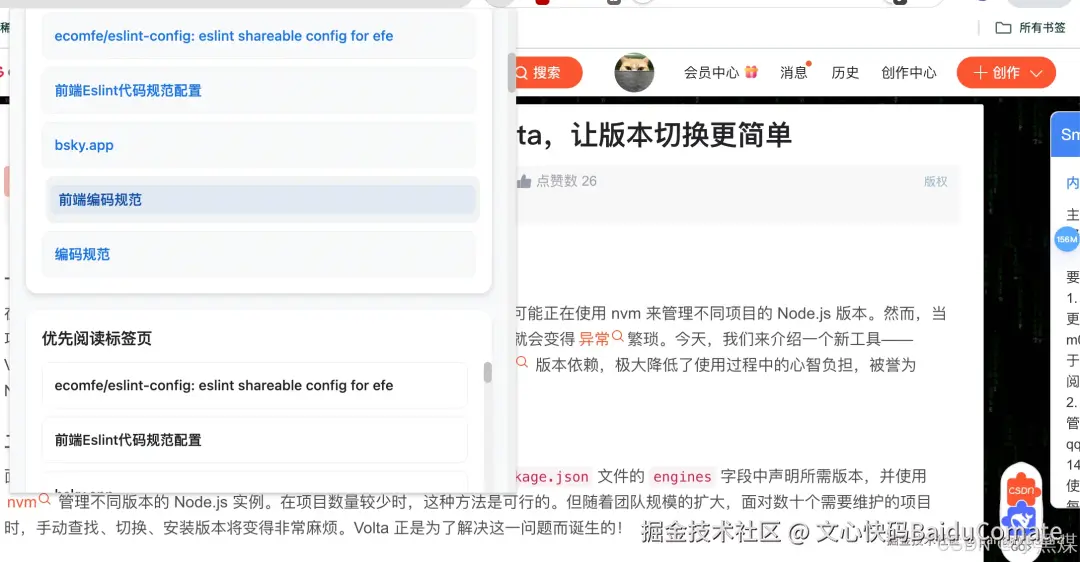Click the search magnifier beside 异常 keyword
The image size is (1080, 562).
618,335
